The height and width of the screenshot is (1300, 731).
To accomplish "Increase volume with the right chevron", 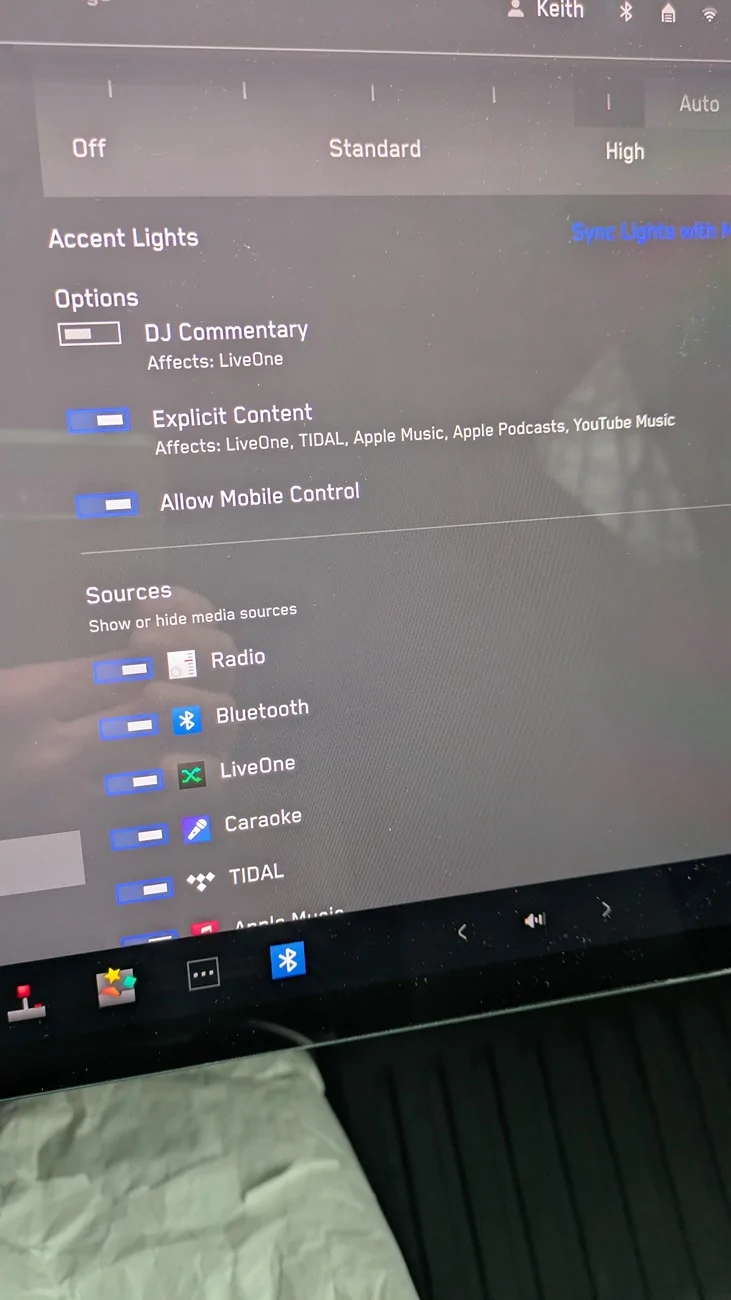I will tap(605, 910).
